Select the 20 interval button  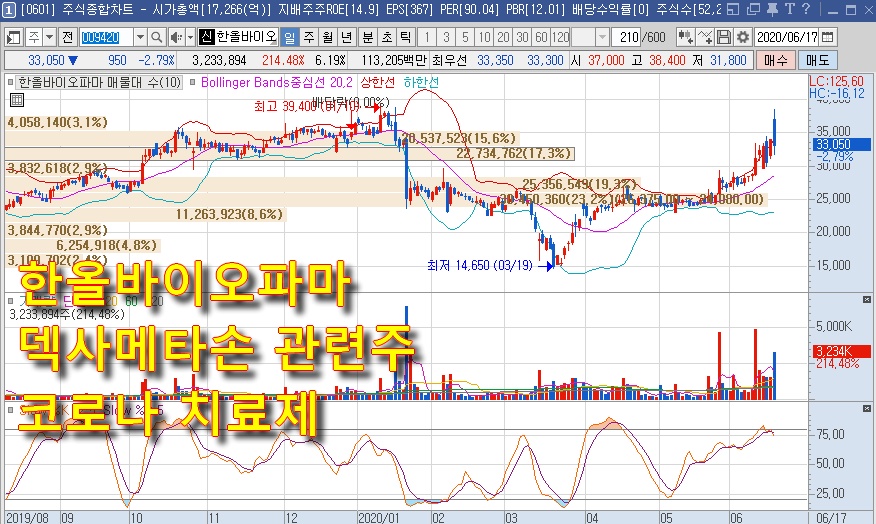[x=503, y=37]
